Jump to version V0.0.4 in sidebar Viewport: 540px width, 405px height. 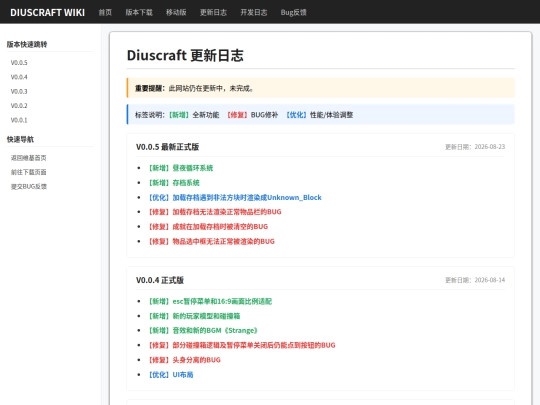coord(19,77)
